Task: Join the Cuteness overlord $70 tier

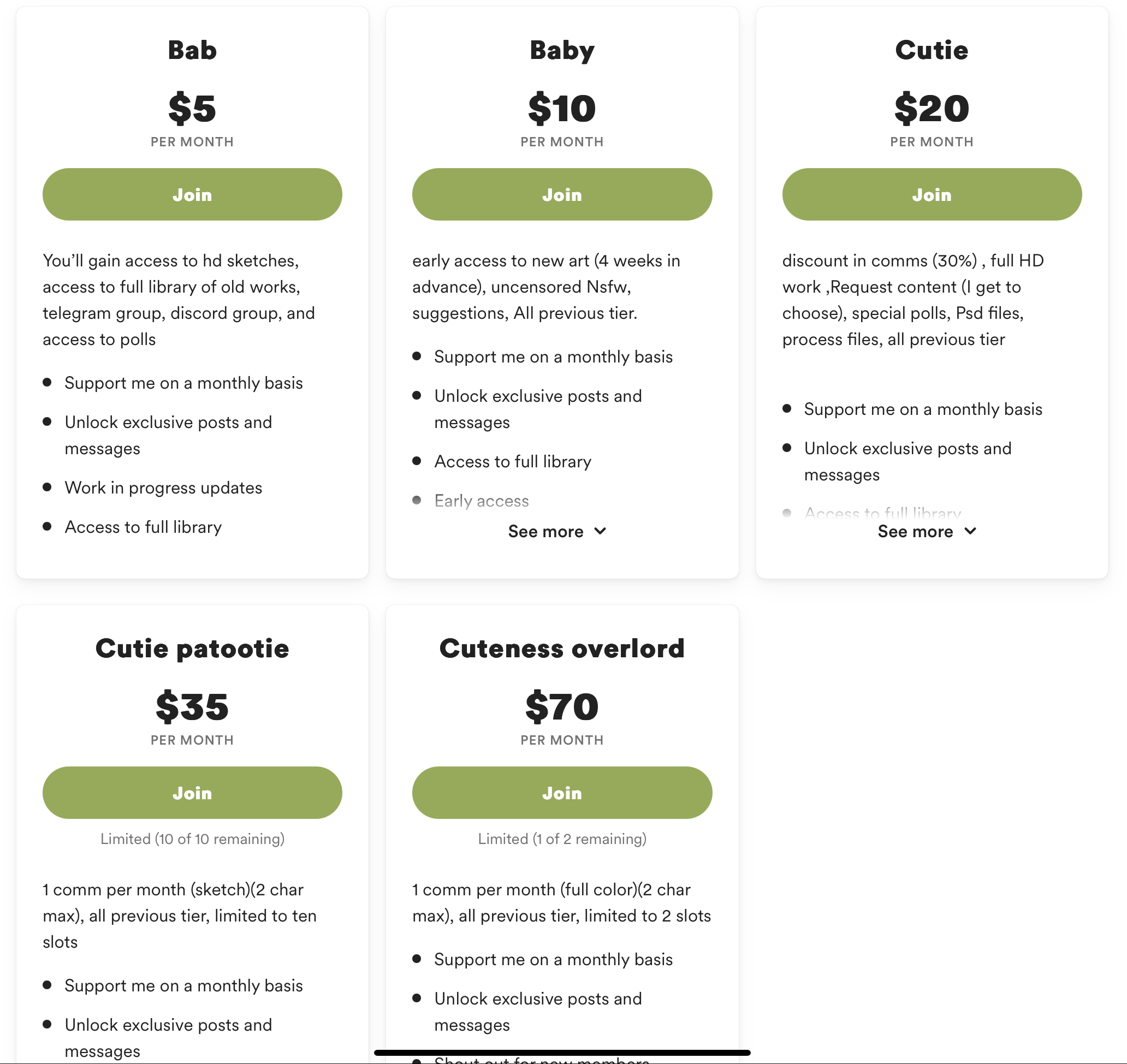Action: tap(561, 792)
